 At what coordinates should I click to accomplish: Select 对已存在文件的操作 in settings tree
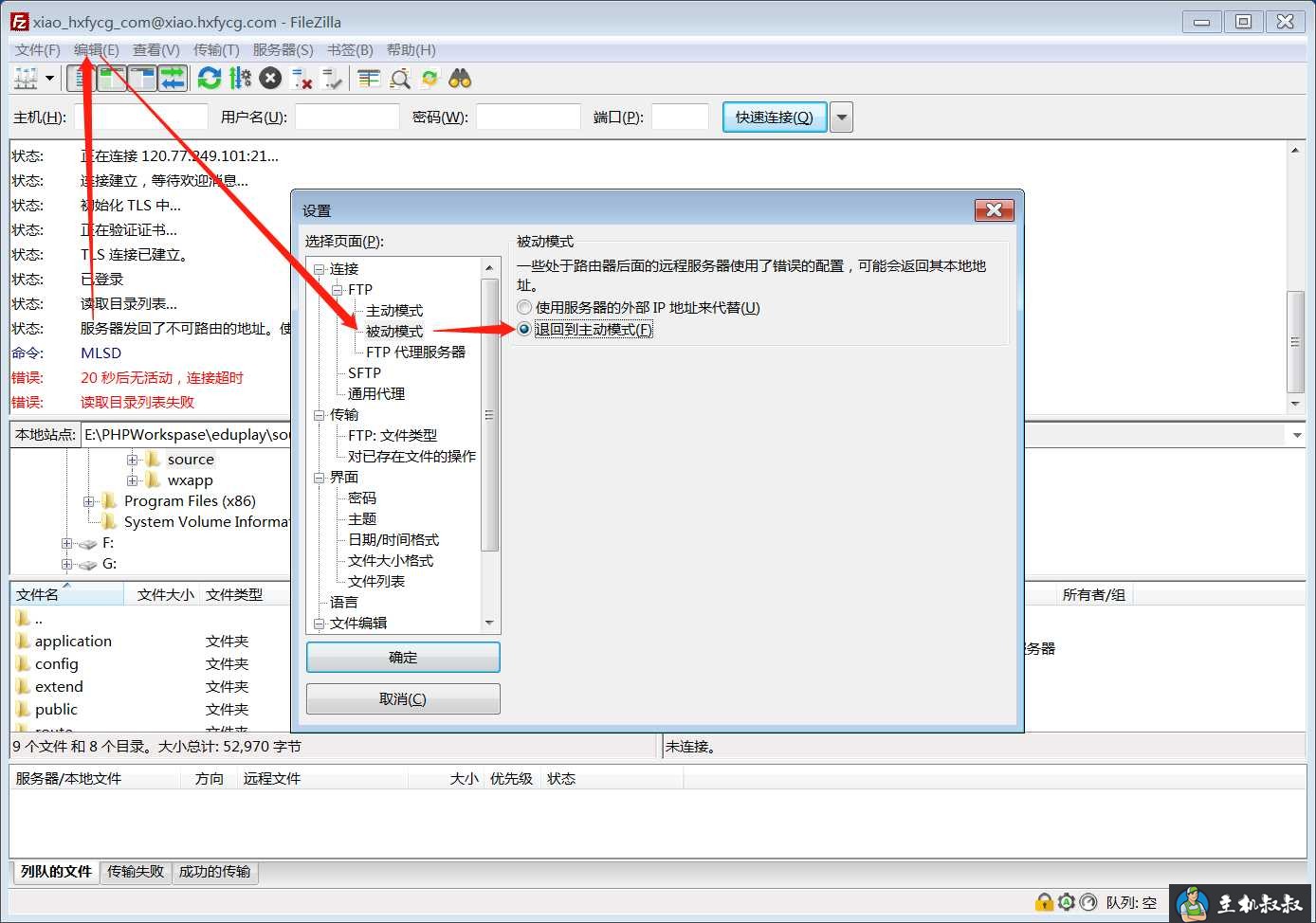[x=411, y=456]
